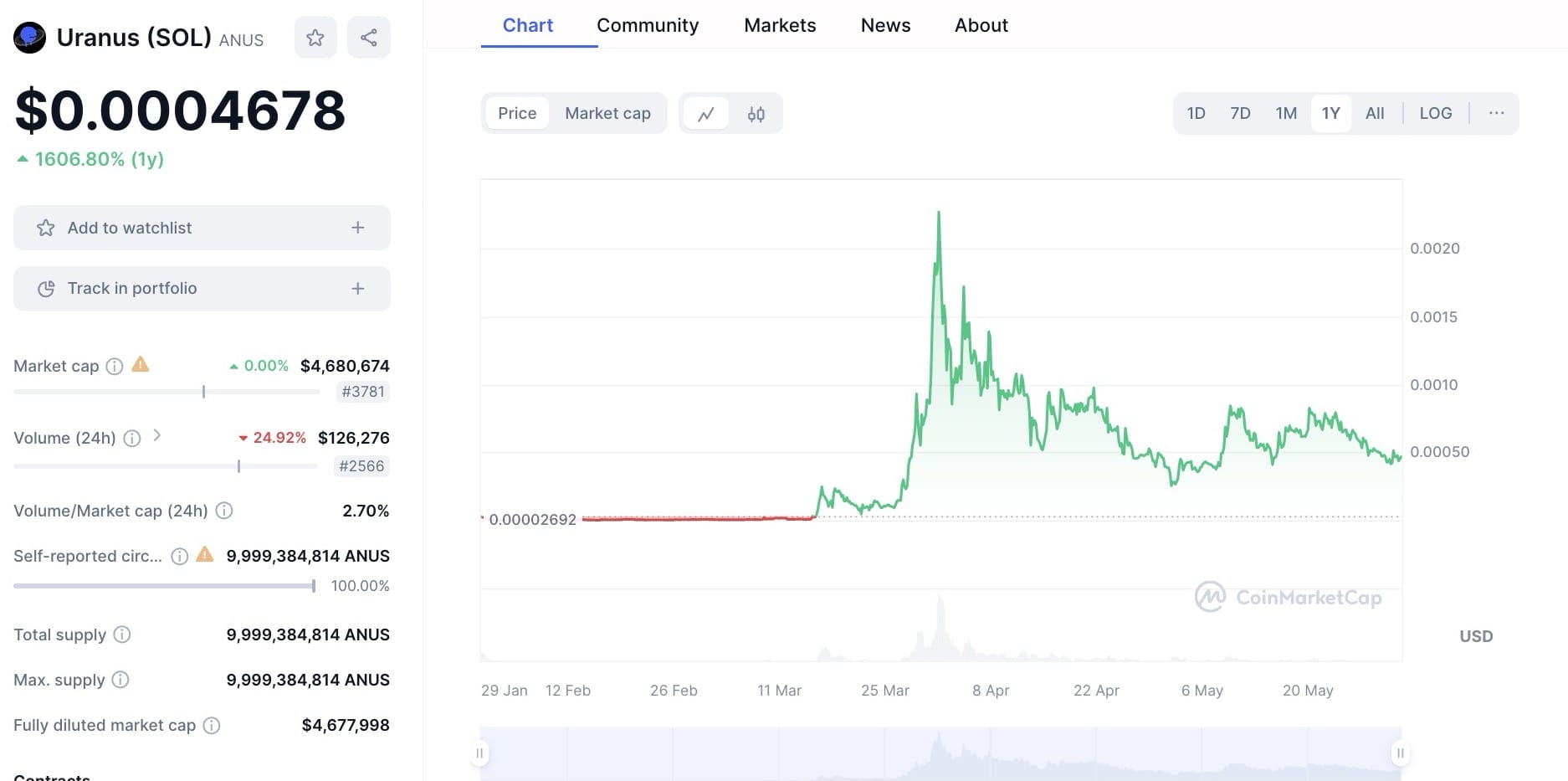
Task: Select the line chart view icon
Action: [x=706, y=114]
